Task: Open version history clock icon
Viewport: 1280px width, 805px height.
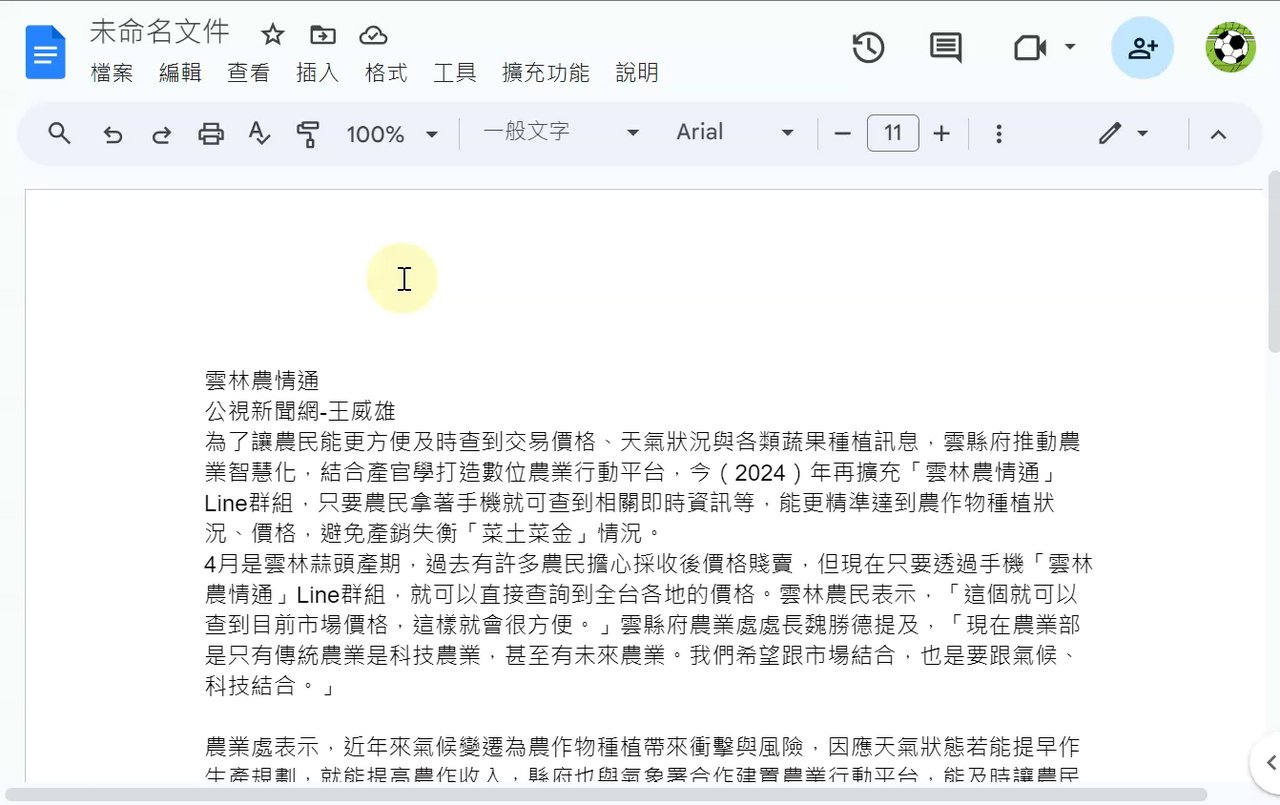Action: pyautogui.click(x=868, y=47)
